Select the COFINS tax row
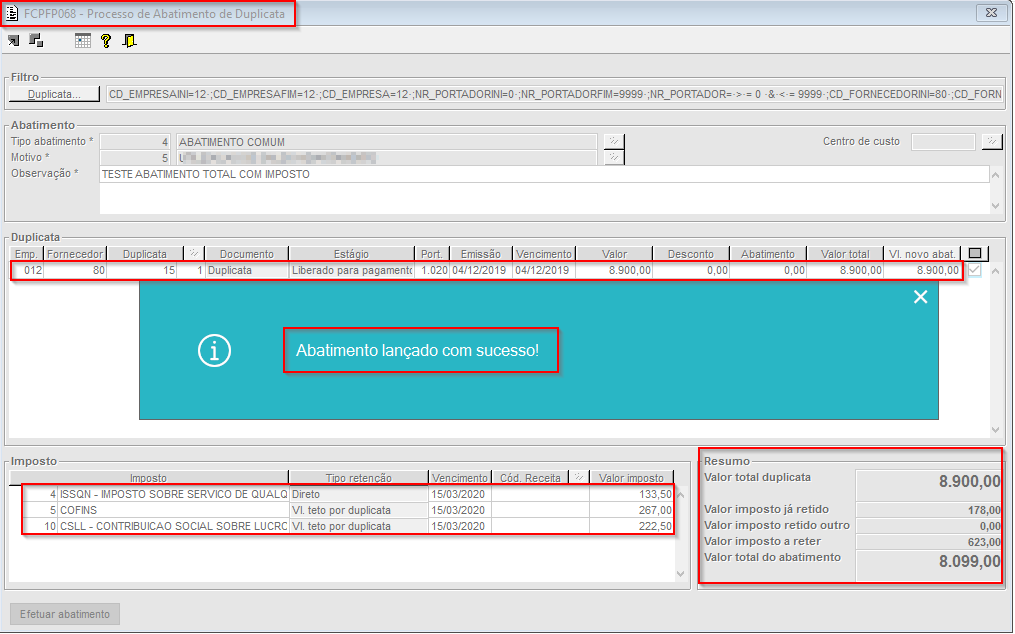The image size is (1015, 634). coord(348,510)
